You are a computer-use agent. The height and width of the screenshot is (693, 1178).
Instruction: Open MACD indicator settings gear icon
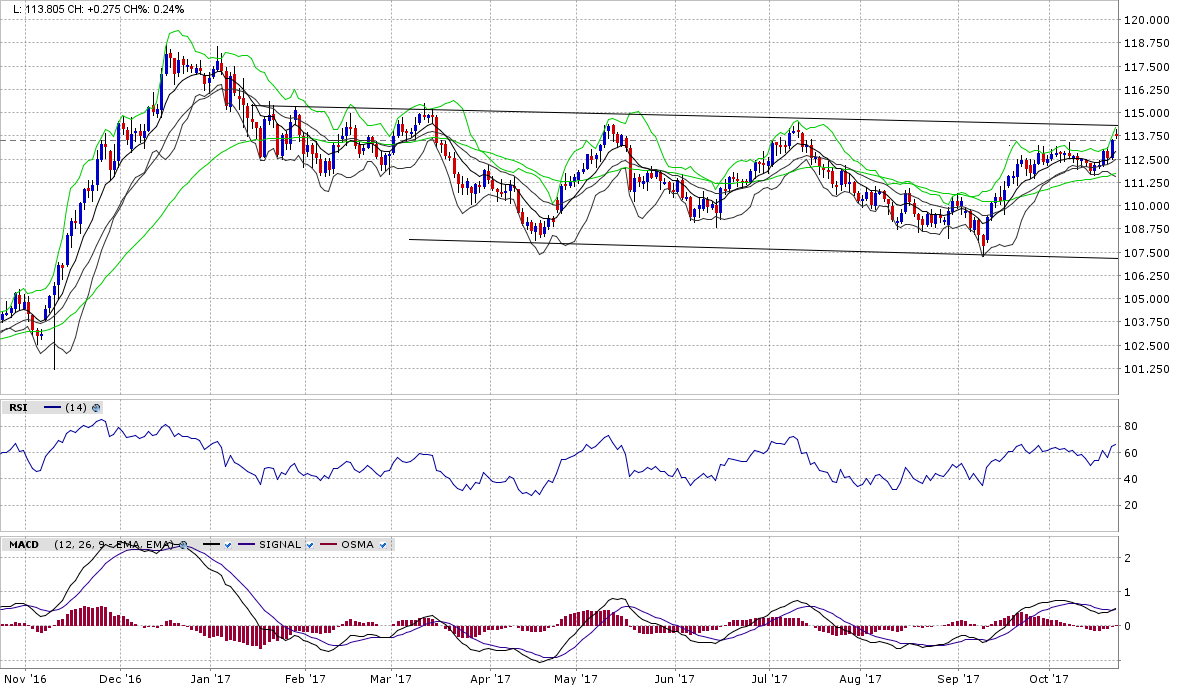tap(183, 545)
